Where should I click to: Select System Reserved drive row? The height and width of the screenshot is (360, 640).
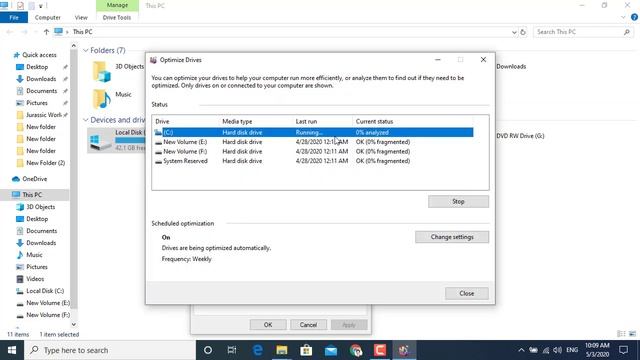[x=313, y=161]
